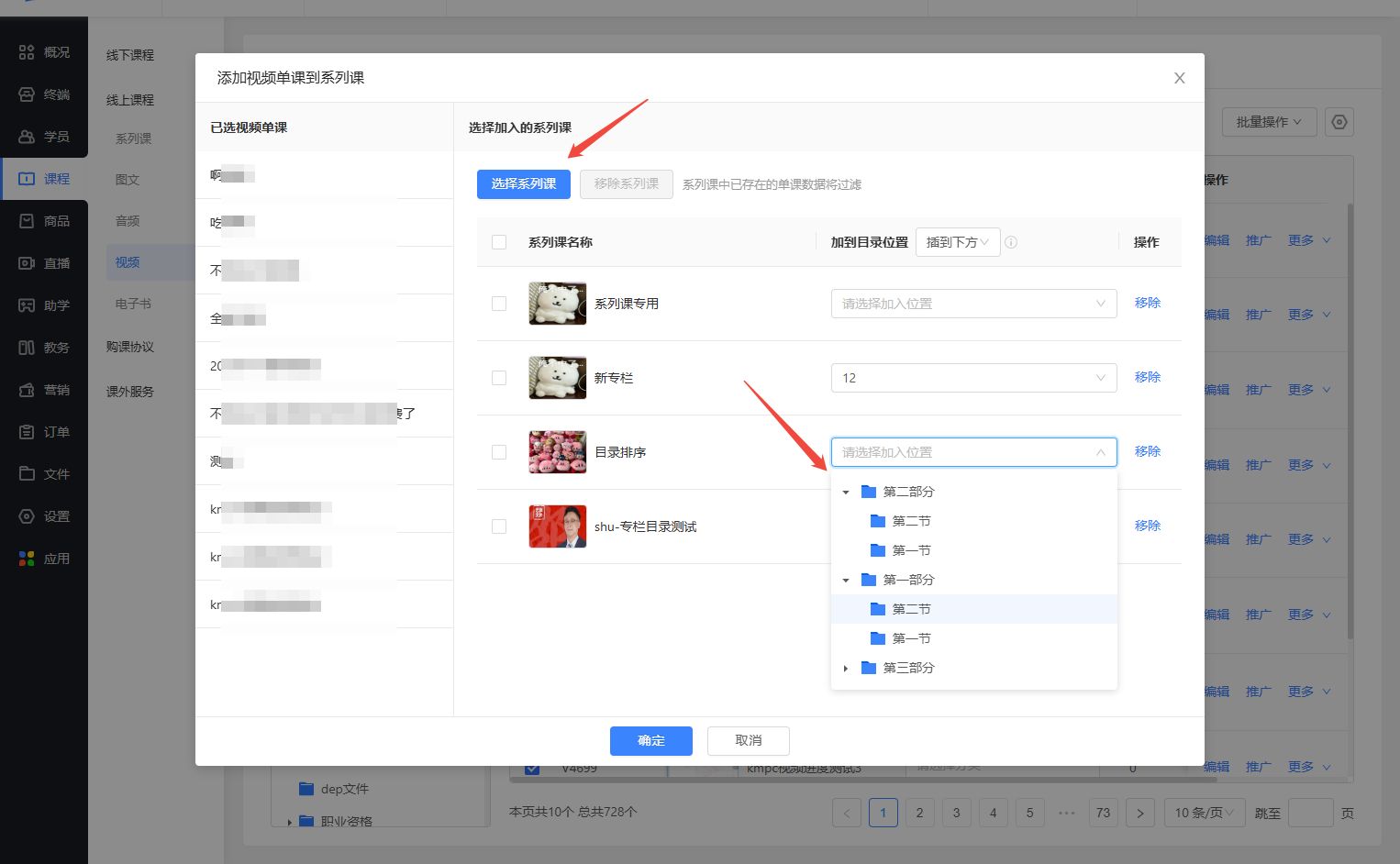The image size is (1400, 864).
Task: Click the 订单 orders icon in sidebar
Action: click(x=27, y=432)
